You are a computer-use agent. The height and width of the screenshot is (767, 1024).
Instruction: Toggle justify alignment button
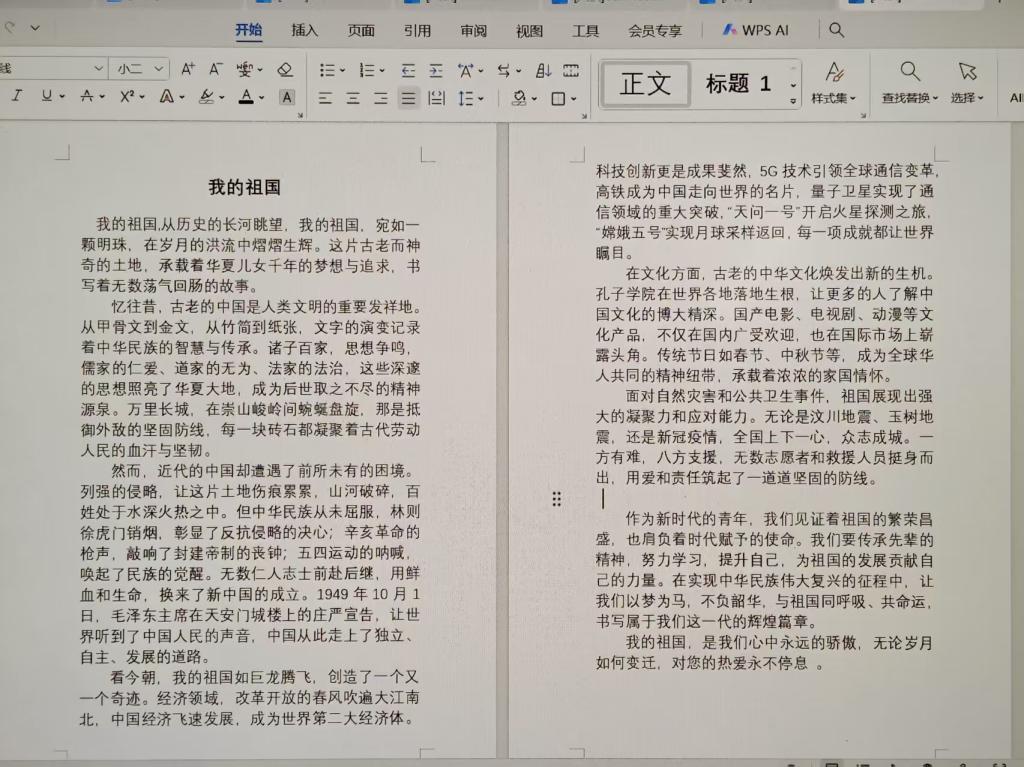(408, 98)
